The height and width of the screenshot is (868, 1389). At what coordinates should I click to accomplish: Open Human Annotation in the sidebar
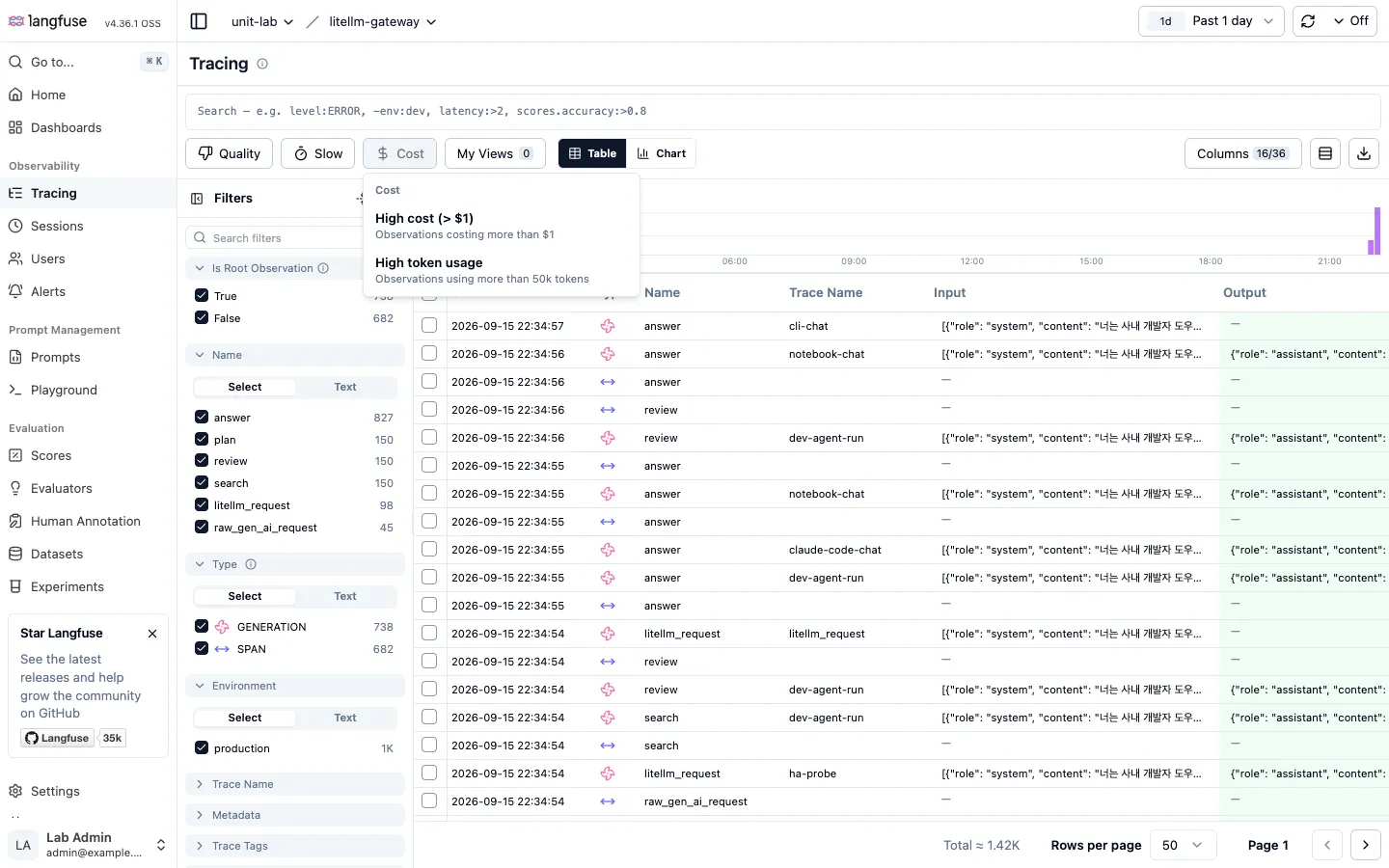89,521
